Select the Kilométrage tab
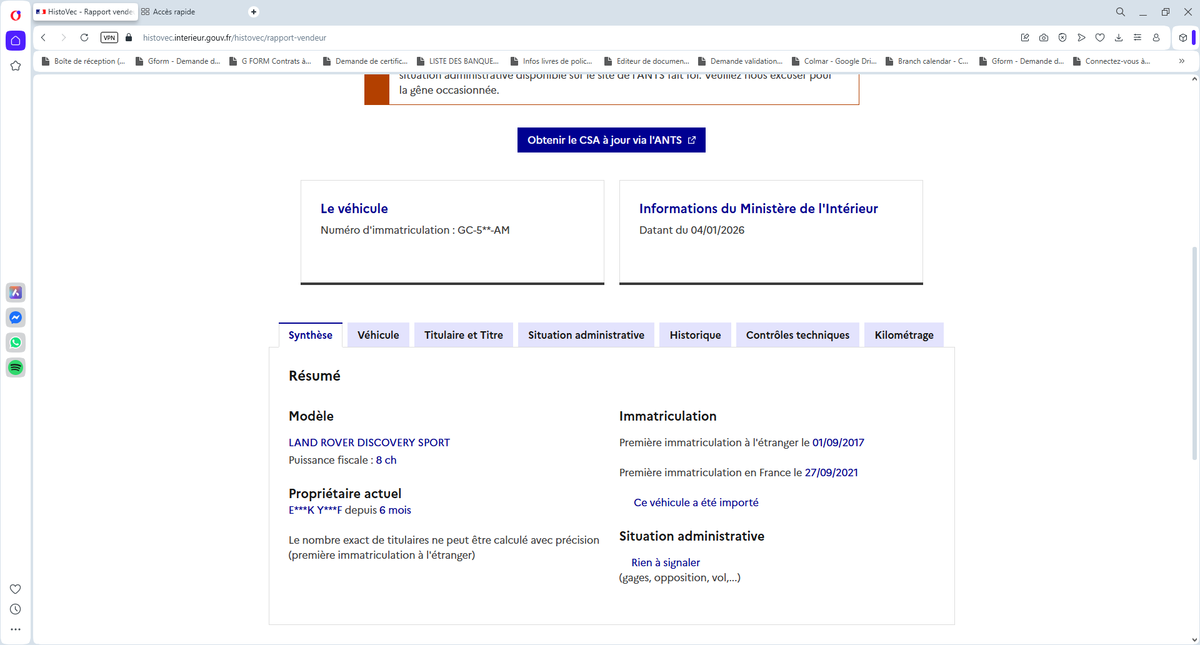1200x645 pixels. point(903,335)
